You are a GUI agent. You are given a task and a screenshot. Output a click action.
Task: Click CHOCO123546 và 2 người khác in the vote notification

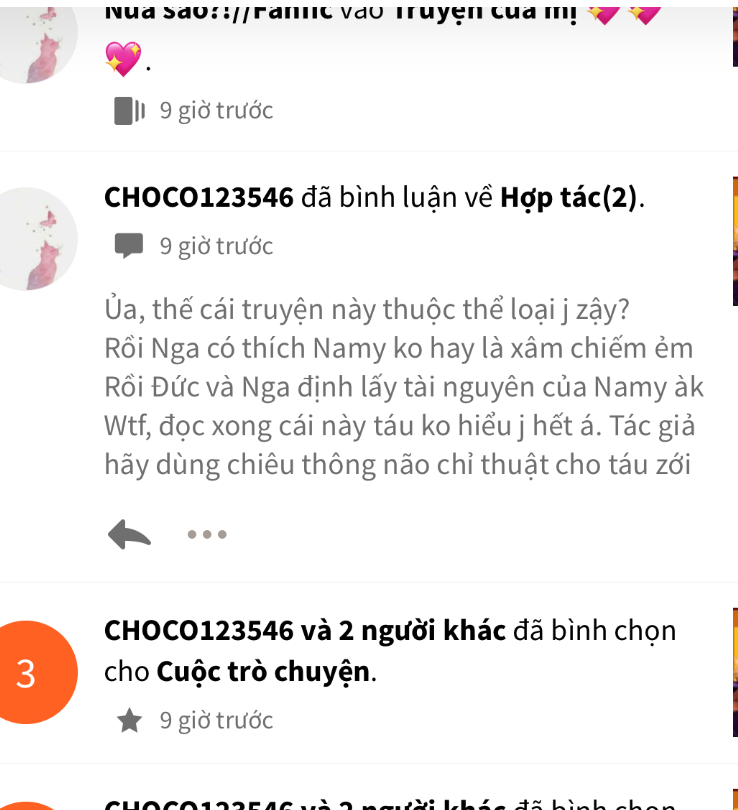[305, 631]
